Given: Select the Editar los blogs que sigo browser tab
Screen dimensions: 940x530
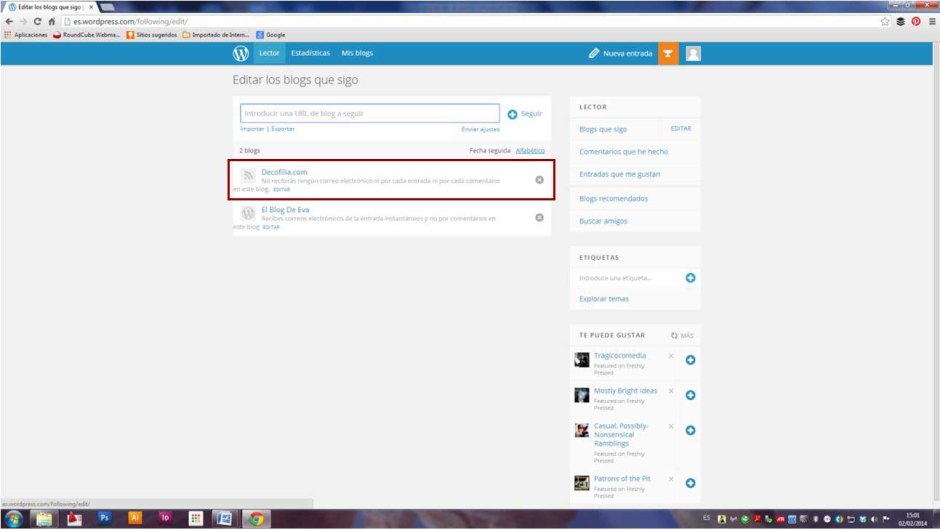Looking at the screenshot, I should click(x=50, y=7).
